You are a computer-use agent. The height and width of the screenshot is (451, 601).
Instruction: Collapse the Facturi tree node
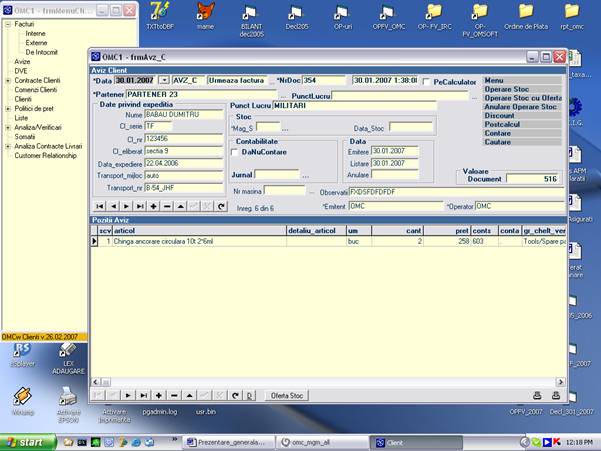pos(8,23)
